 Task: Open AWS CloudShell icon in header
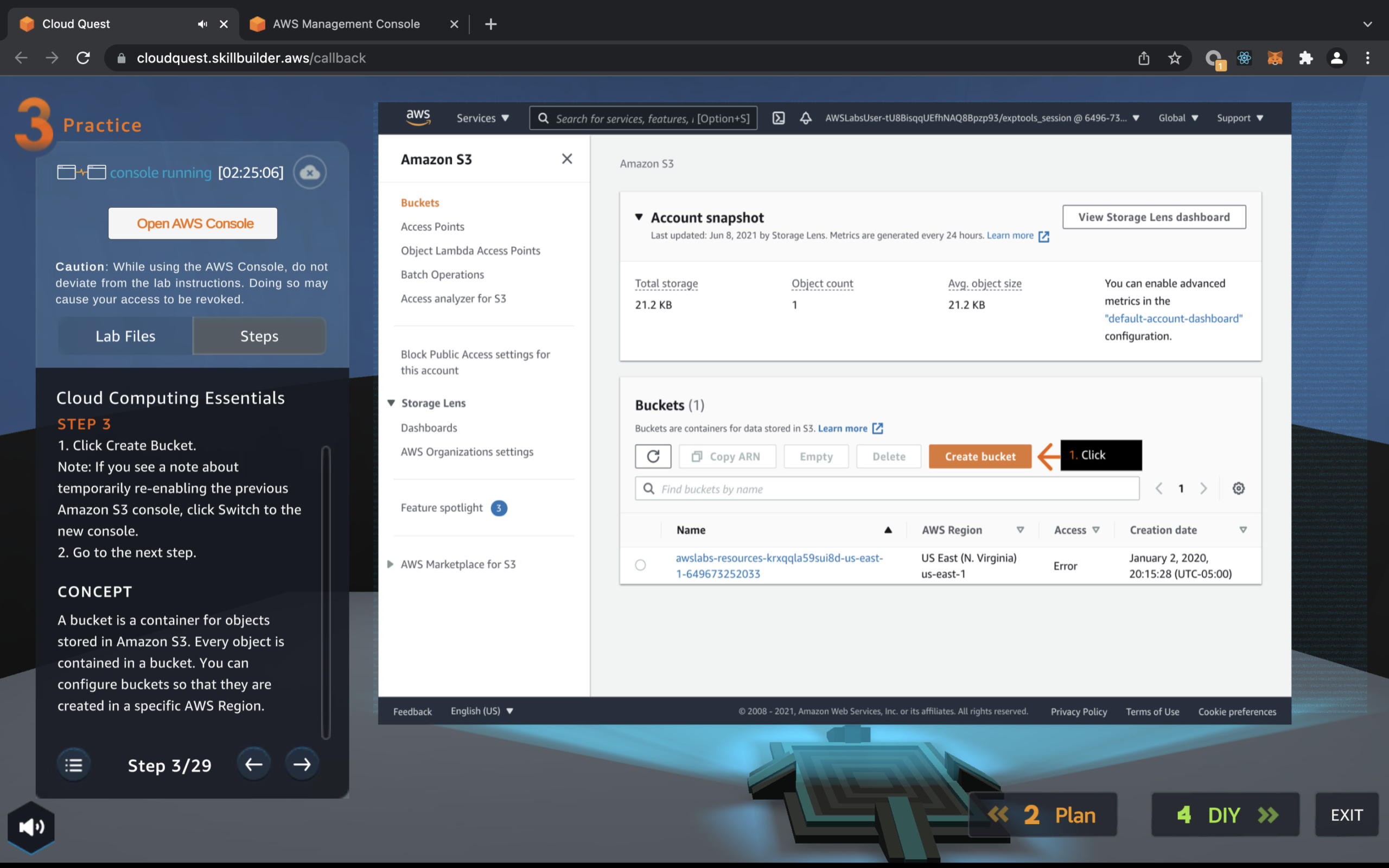click(x=778, y=118)
